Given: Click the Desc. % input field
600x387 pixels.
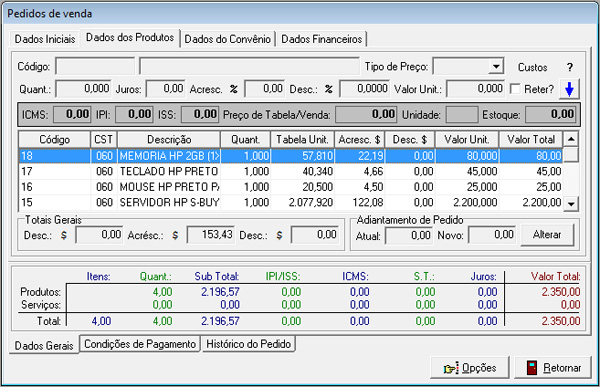Looking at the screenshot, I should point(365,89).
